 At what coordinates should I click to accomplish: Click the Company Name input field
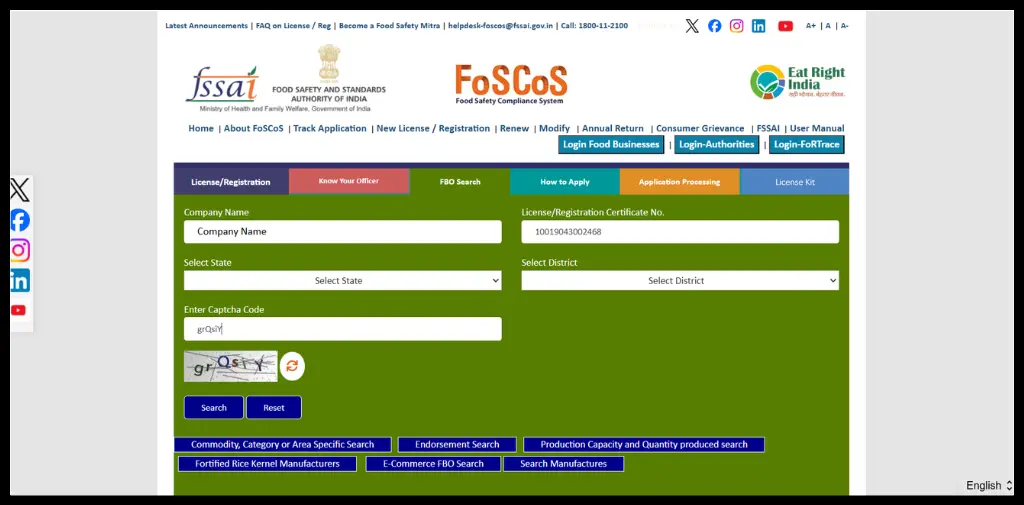343,231
